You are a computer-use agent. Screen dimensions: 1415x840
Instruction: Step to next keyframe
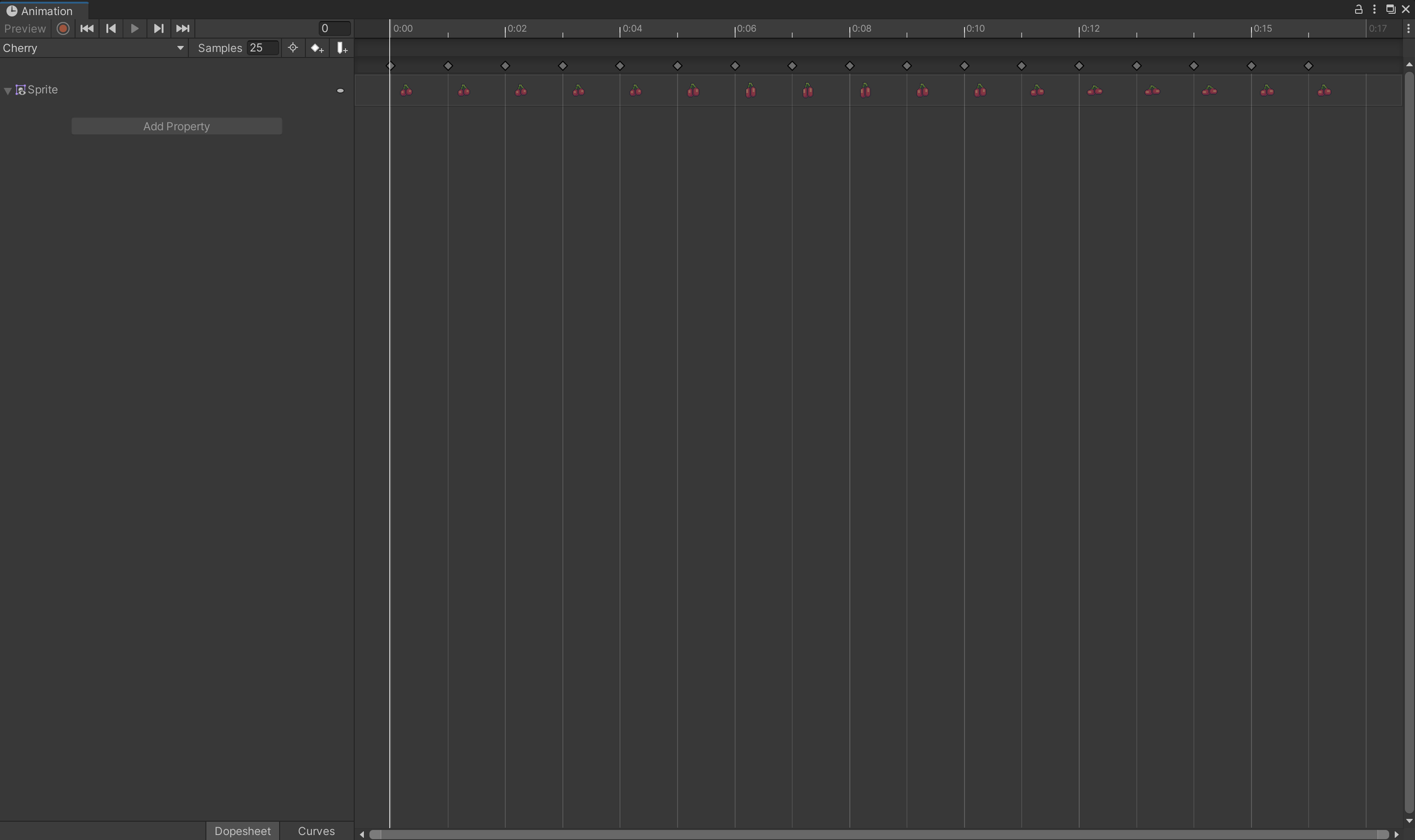click(158, 28)
